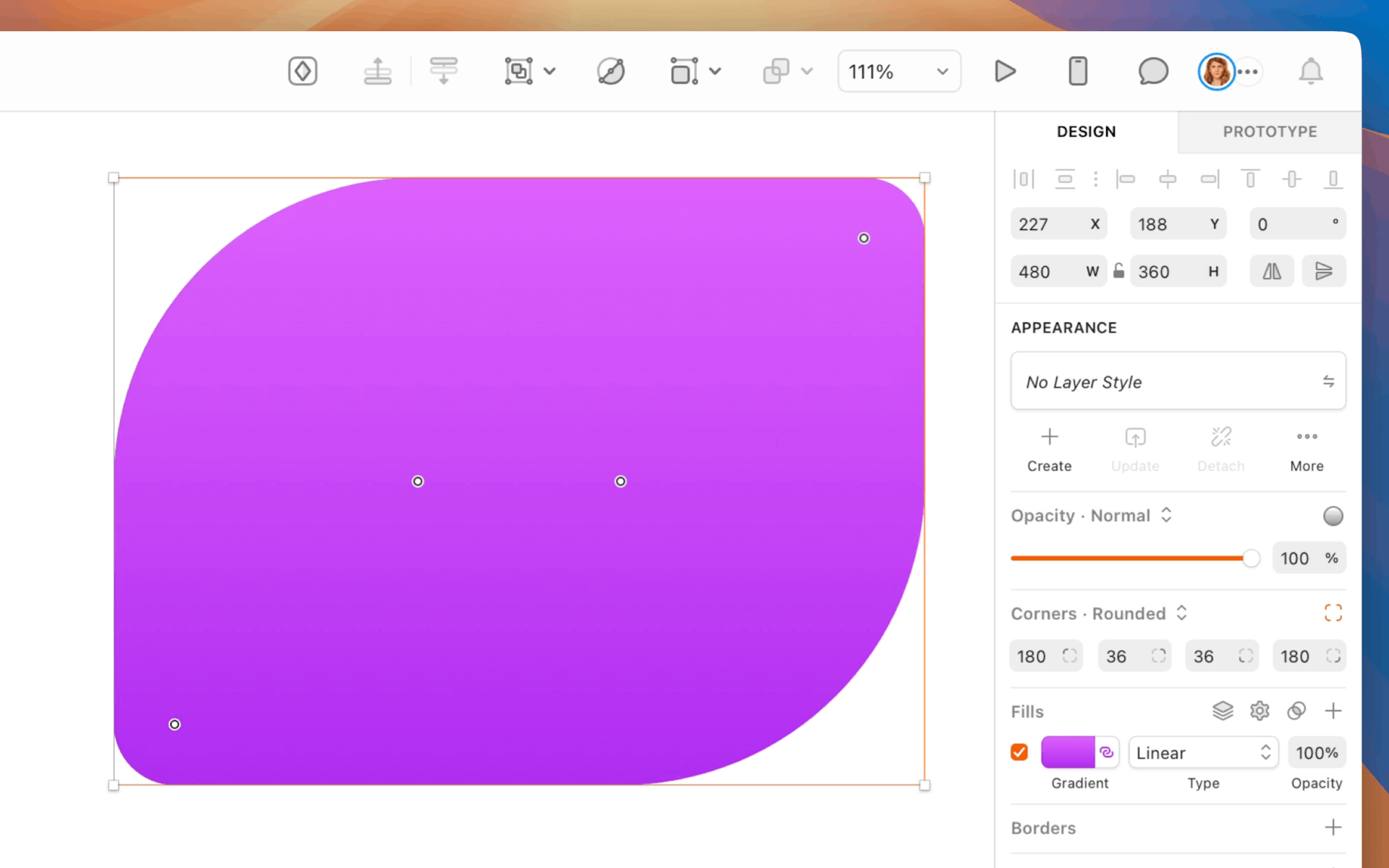Open the gradient color swatch
1389x868 pixels.
coord(1069,752)
